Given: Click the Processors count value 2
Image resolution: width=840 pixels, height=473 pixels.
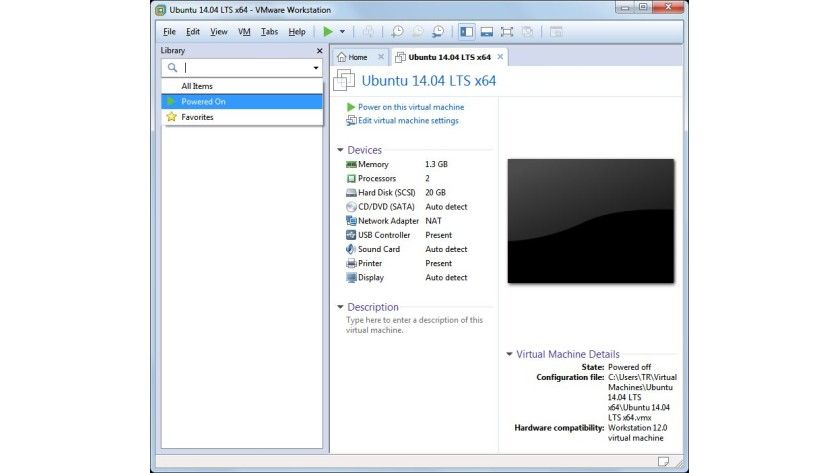Looking at the screenshot, I should point(428,178).
